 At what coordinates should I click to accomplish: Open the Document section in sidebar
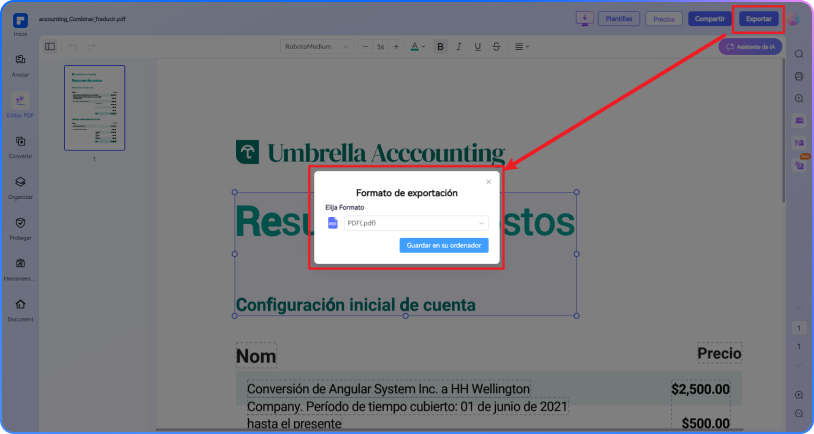(x=20, y=310)
